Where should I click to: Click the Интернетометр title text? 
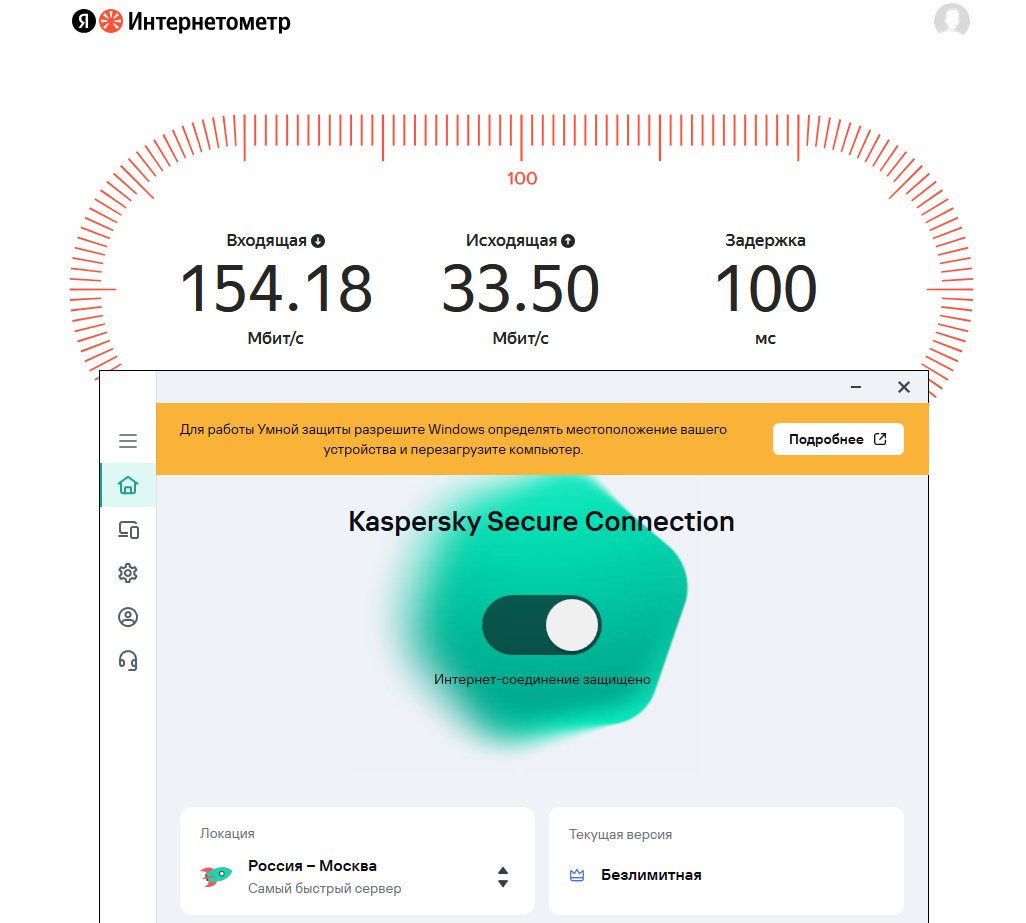[209, 22]
